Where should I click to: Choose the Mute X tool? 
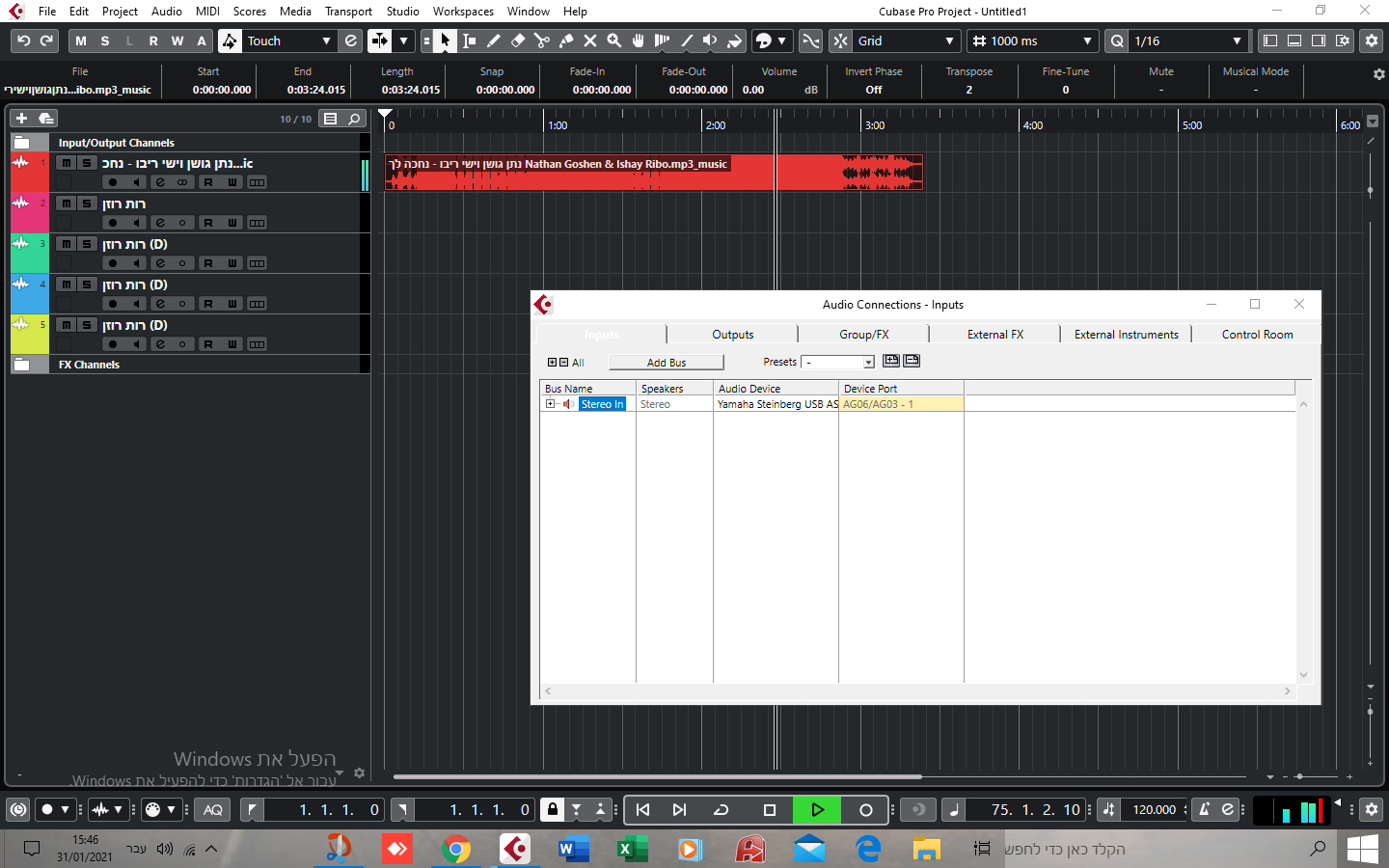pos(589,41)
